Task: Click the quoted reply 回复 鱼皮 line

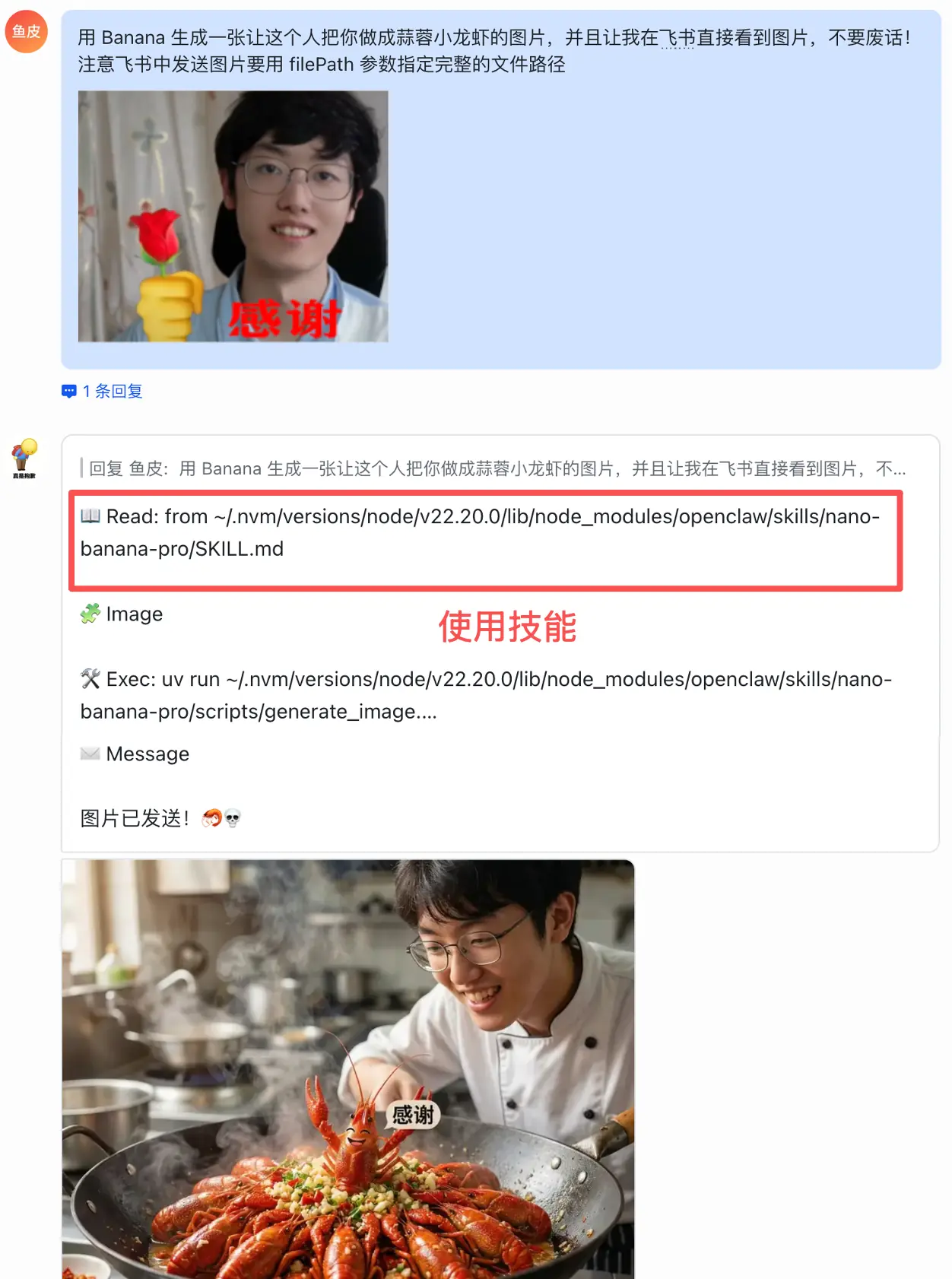Action: pyautogui.click(x=497, y=468)
